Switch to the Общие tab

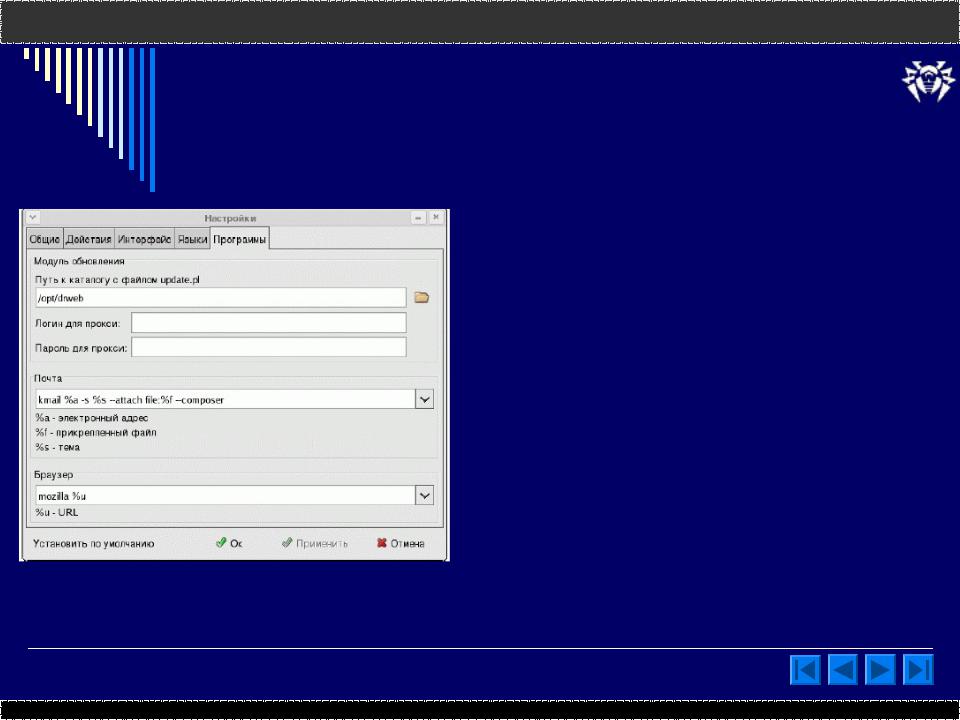coord(45,239)
